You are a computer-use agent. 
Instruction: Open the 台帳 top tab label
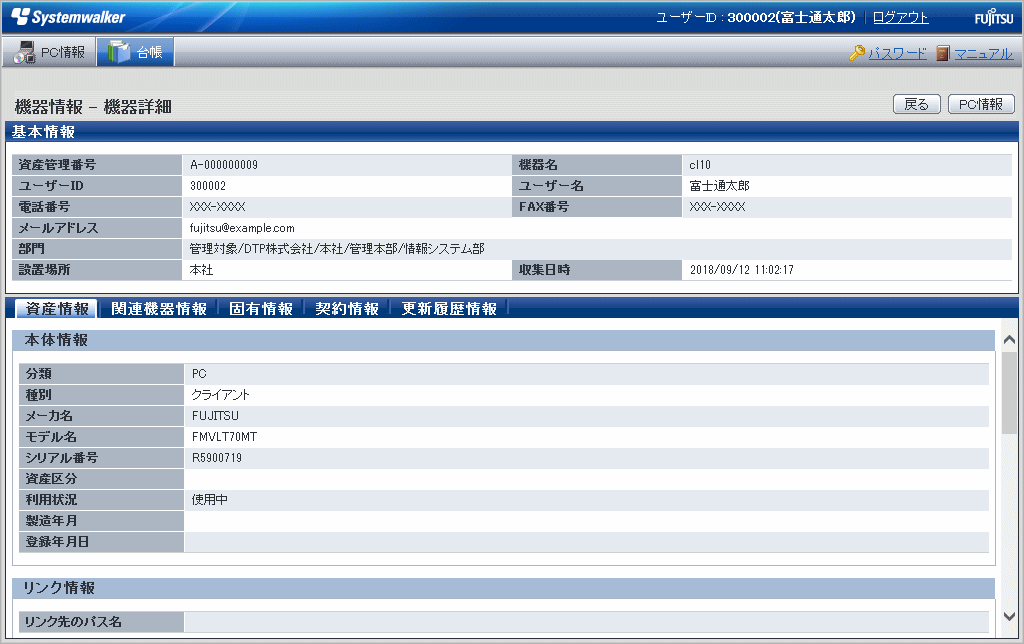pyautogui.click(x=150, y=52)
